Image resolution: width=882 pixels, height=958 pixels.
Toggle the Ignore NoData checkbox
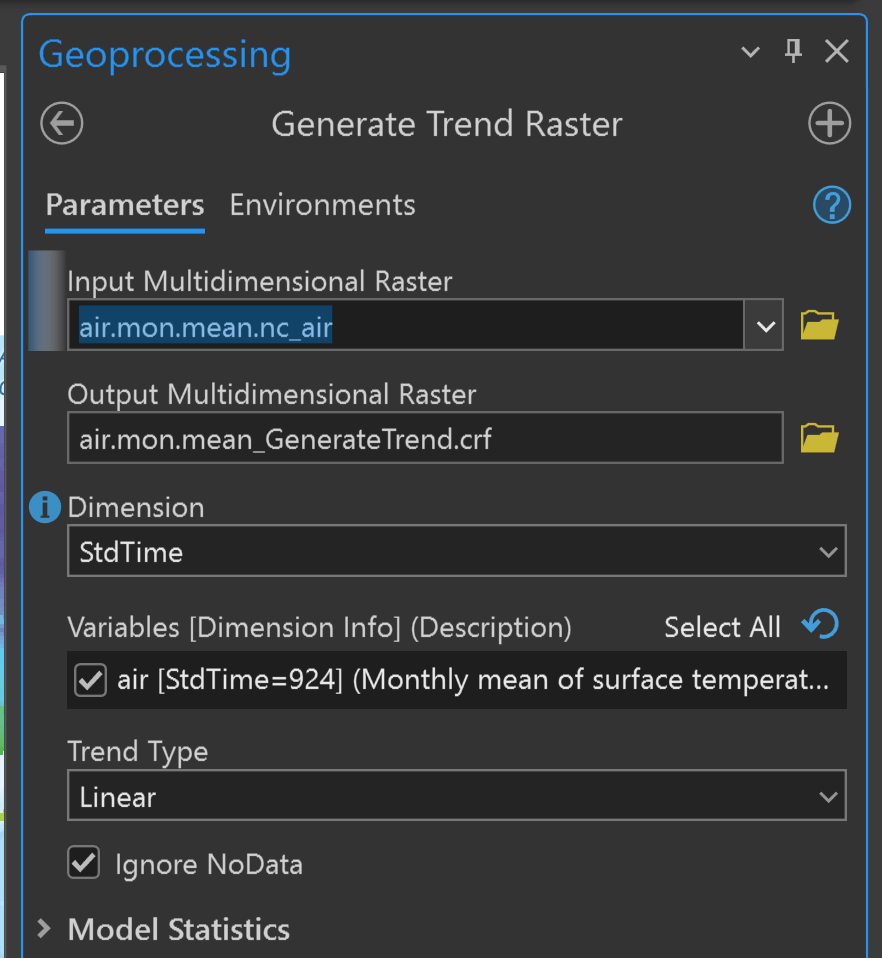[x=84, y=863]
